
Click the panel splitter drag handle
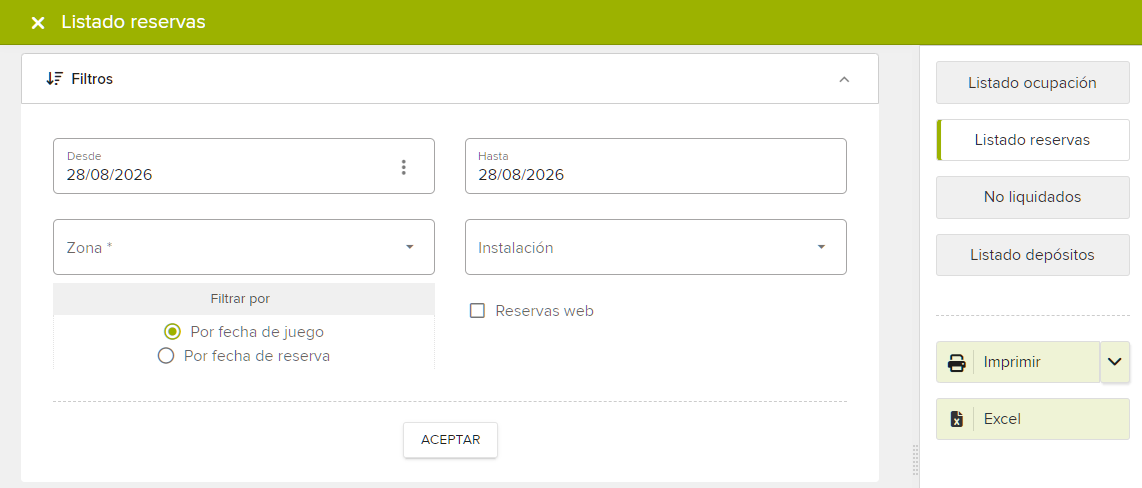pyautogui.click(x=915, y=460)
